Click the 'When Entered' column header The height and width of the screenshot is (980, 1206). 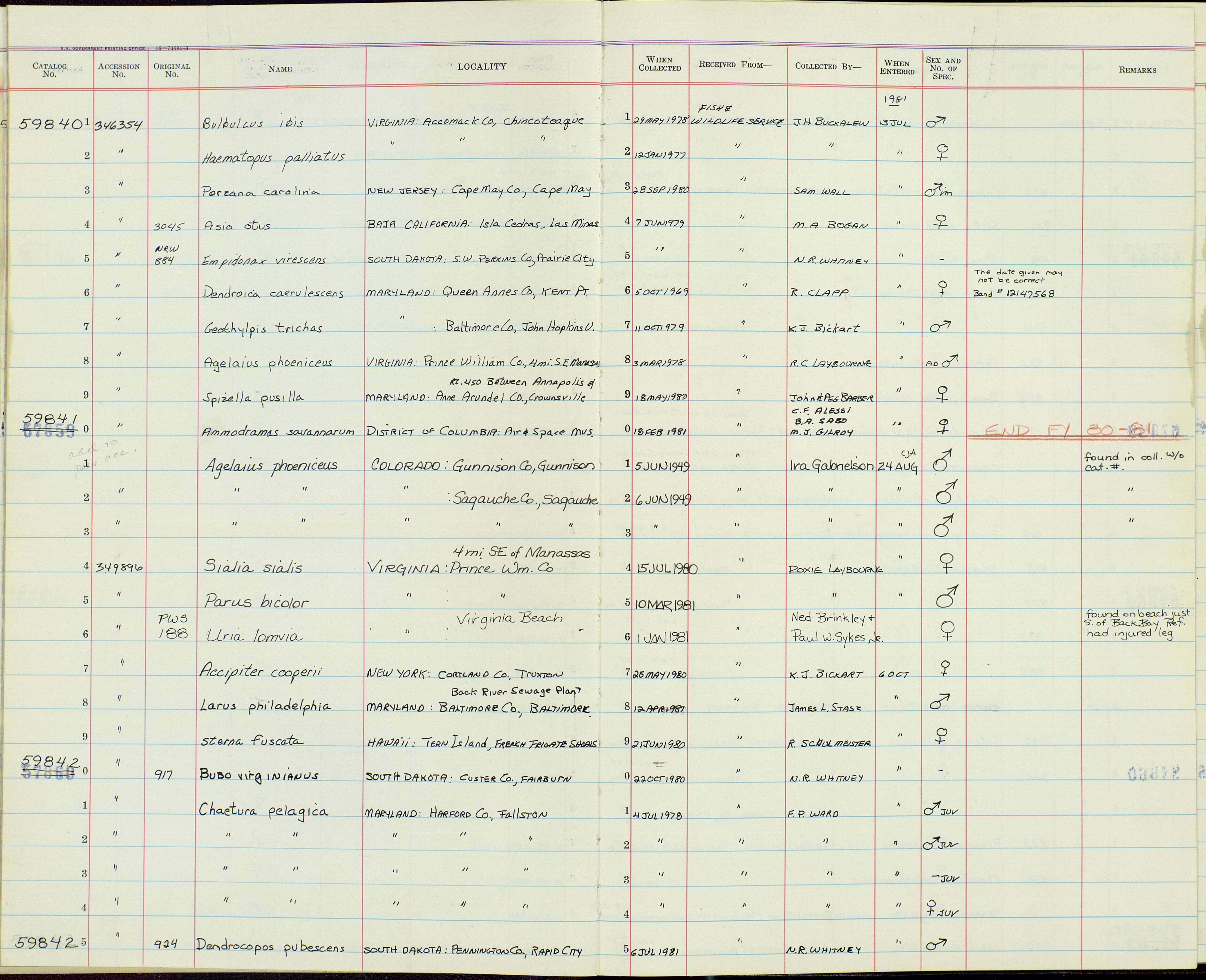[x=897, y=67]
